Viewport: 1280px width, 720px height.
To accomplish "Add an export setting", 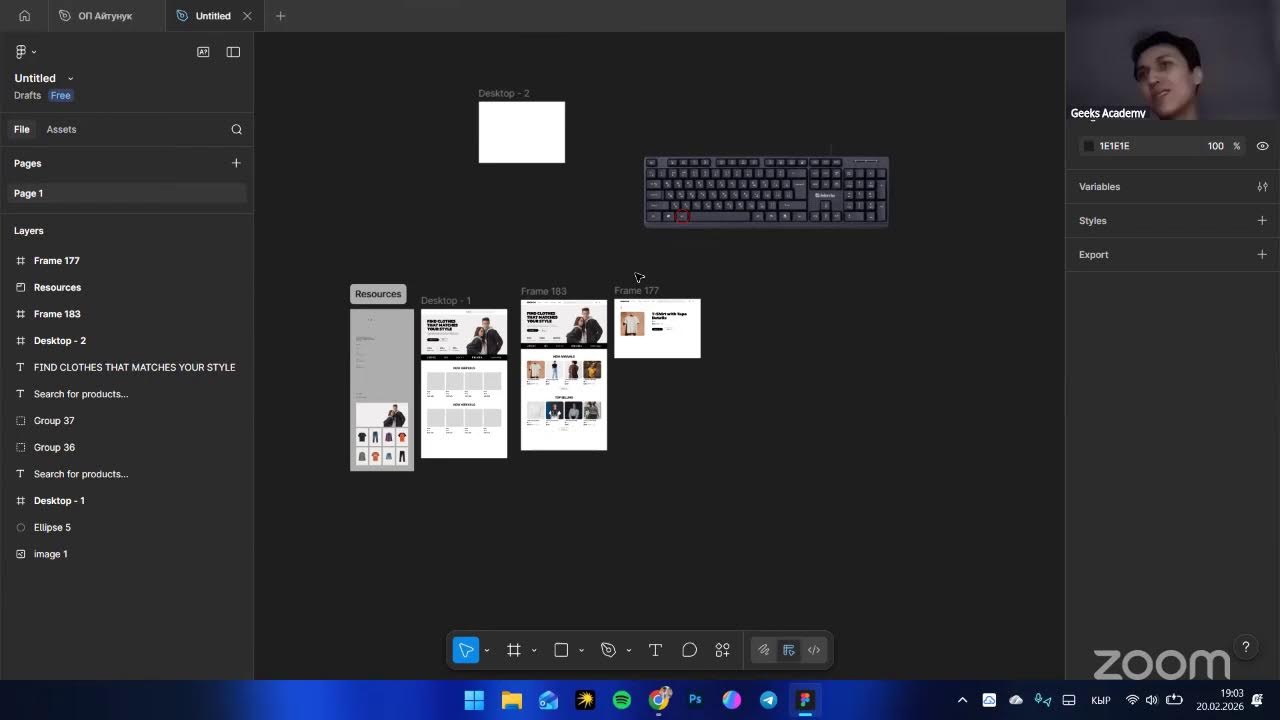I will [x=1262, y=255].
